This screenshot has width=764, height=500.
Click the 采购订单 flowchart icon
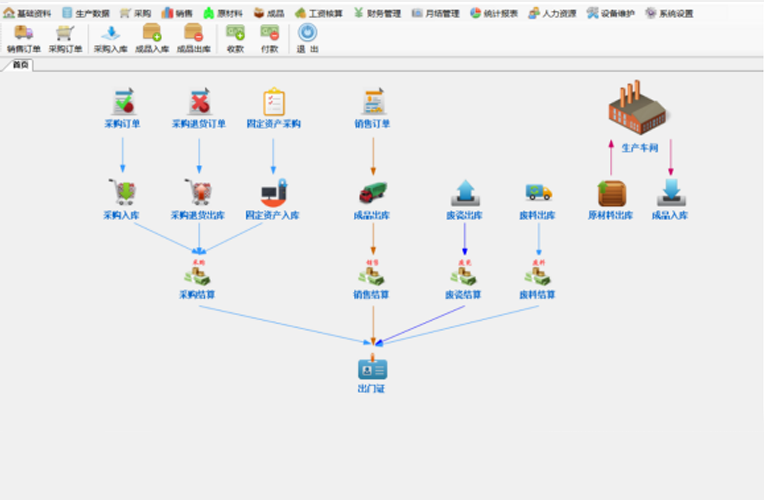coord(122,102)
